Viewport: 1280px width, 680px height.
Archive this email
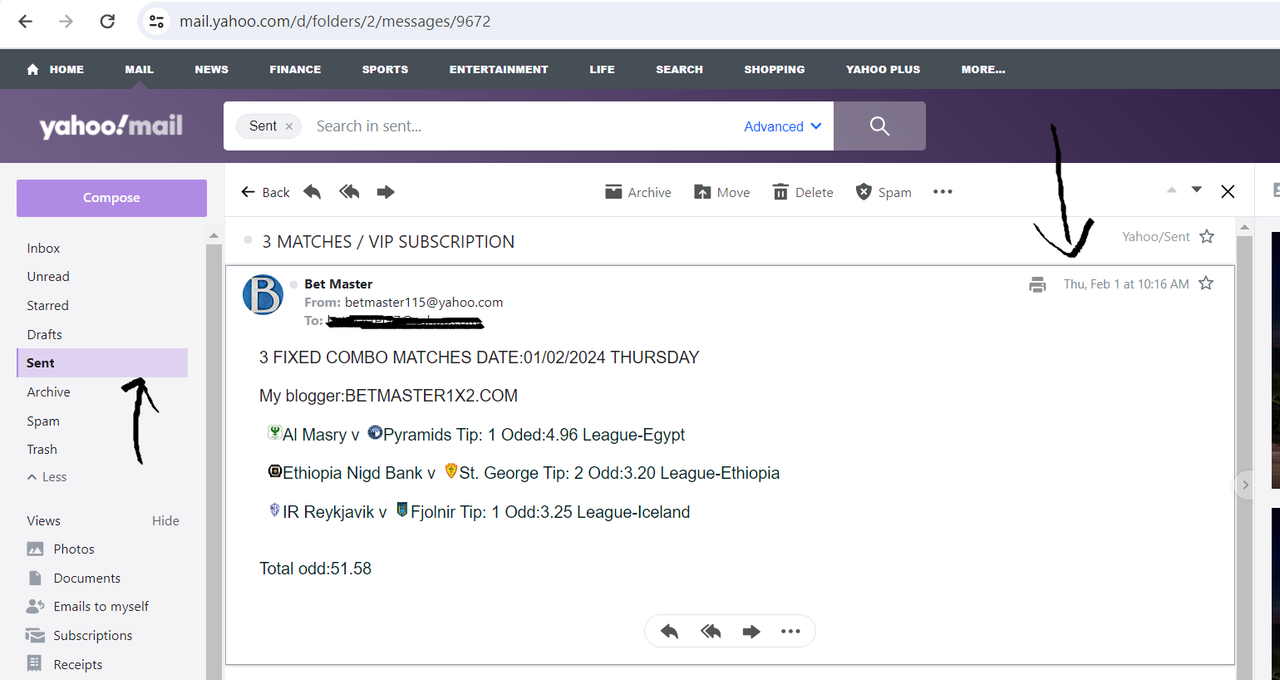(x=638, y=192)
